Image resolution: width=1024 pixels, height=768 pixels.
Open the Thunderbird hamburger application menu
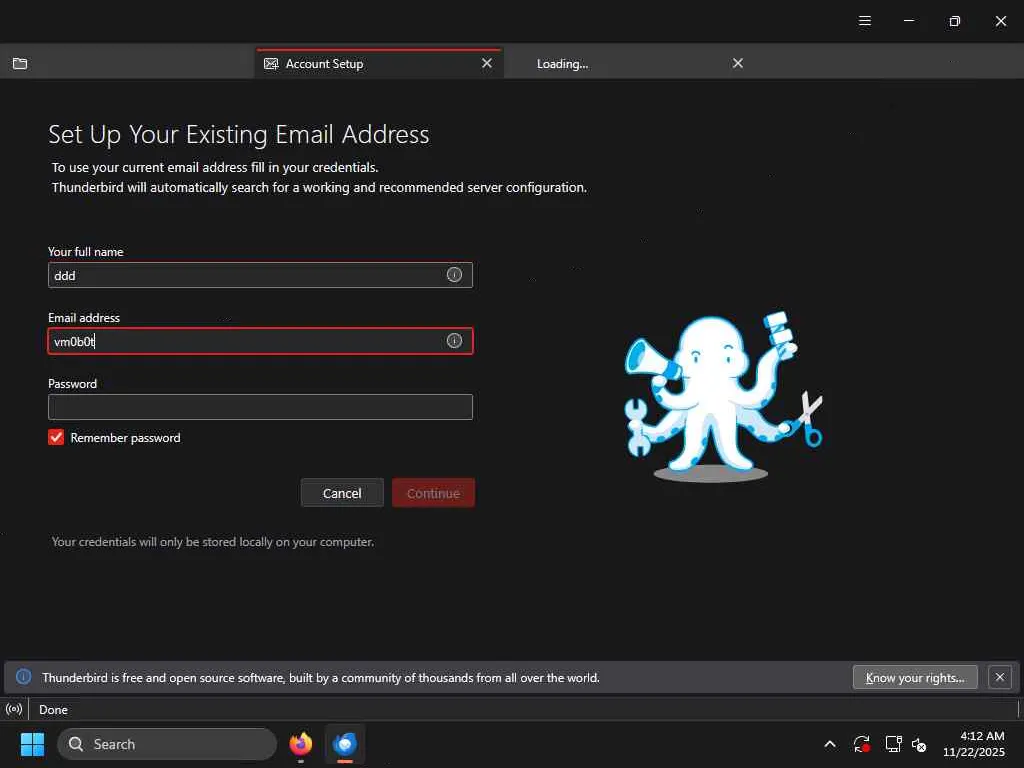865,21
